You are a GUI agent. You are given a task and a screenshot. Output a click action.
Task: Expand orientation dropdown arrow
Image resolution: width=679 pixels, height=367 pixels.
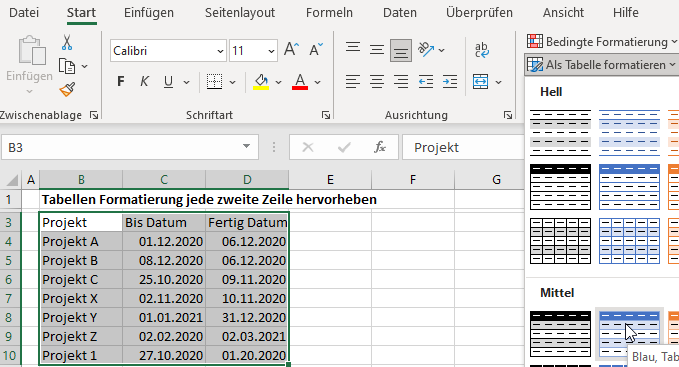[x=441, y=50]
